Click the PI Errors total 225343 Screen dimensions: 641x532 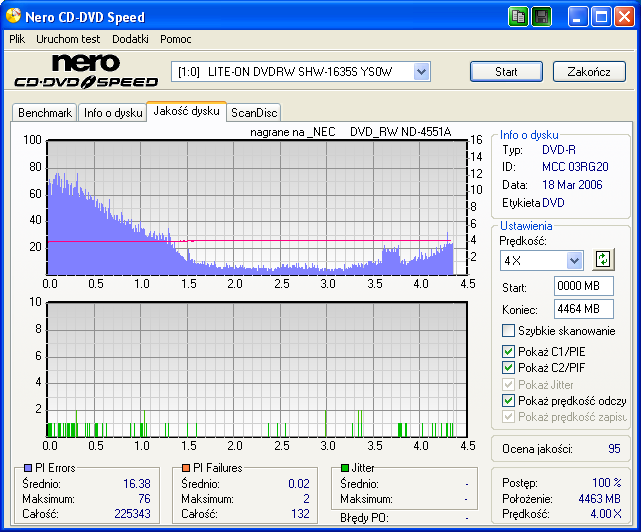(x=132, y=514)
